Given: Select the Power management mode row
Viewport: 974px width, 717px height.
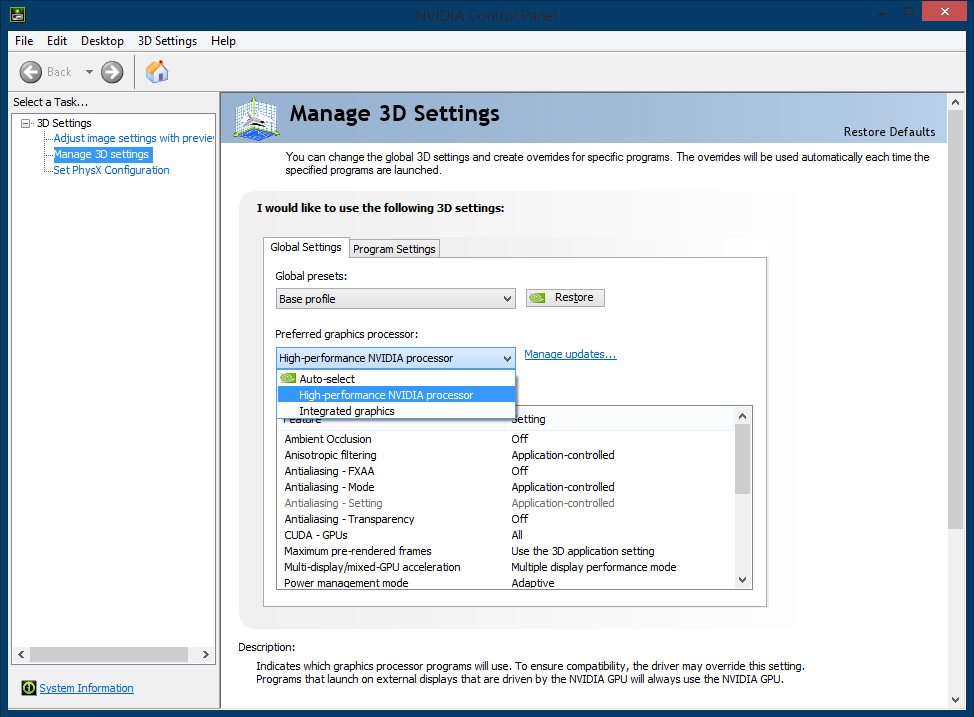Looking at the screenshot, I should click(506, 583).
